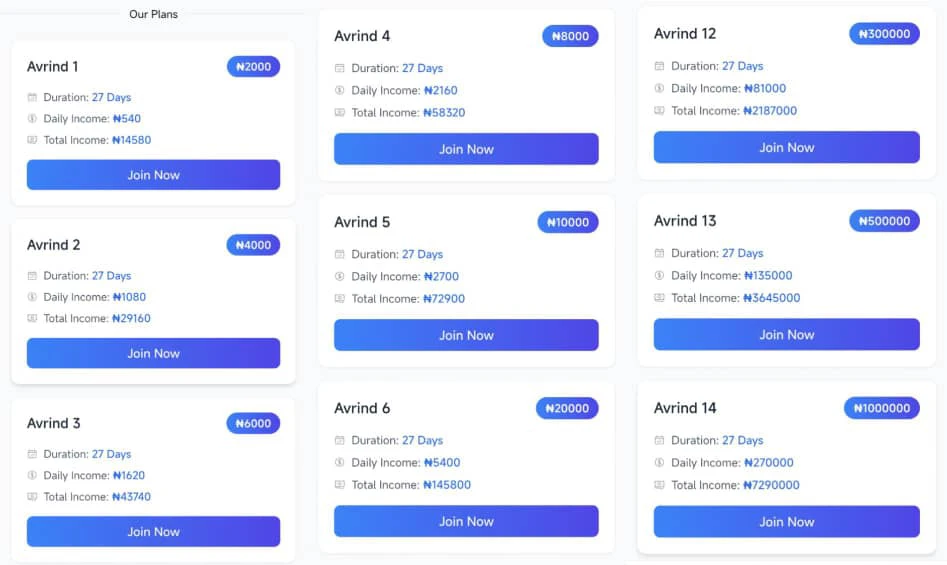Click the ₦20000 badge on Avrind 6
This screenshot has height=565, width=947.
pos(567,408)
